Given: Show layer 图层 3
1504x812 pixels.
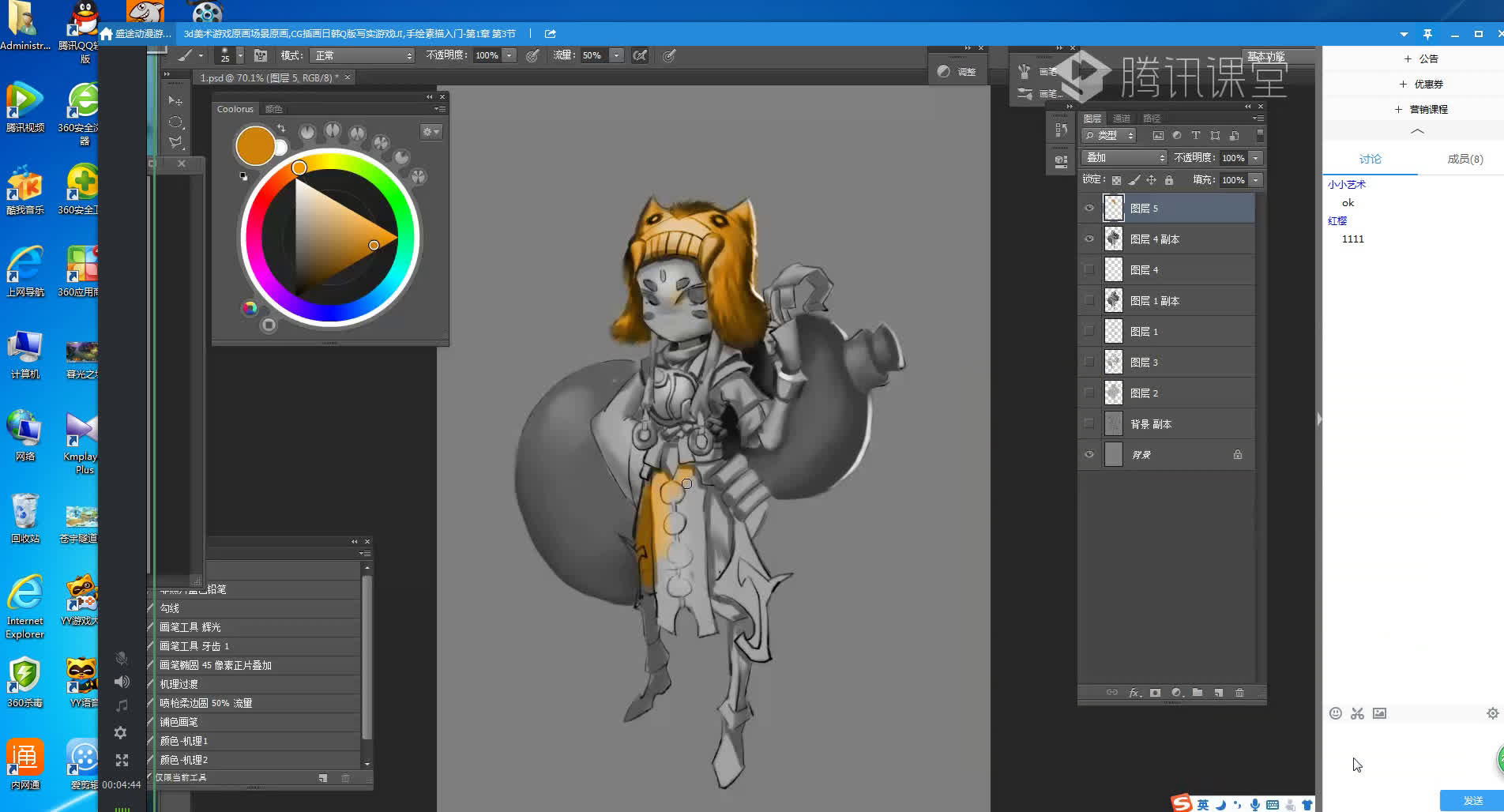Looking at the screenshot, I should (x=1089, y=362).
